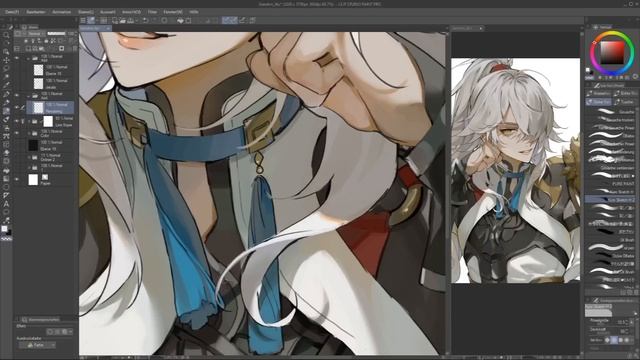Click the tilted ruler icon after the snap icons
This screenshot has width=640, height=360.
coord(243,20)
